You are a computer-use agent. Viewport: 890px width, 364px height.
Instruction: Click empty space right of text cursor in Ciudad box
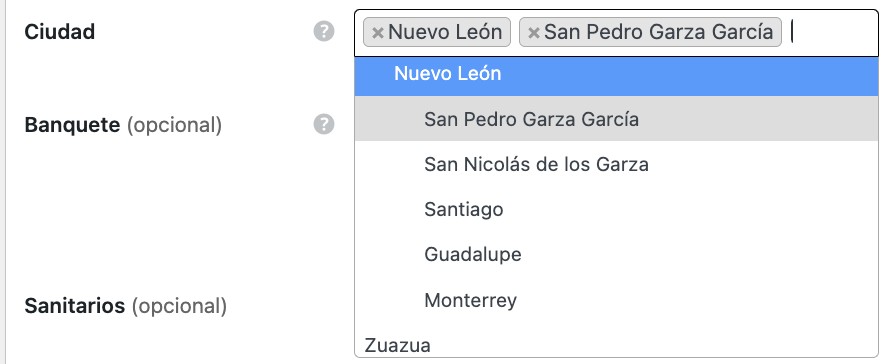pyautogui.click(x=834, y=32)
